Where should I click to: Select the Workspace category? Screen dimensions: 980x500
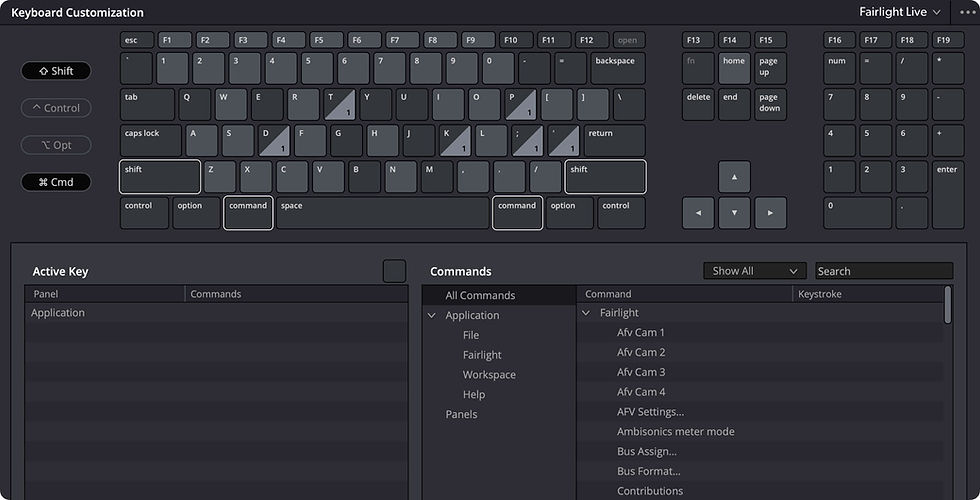[x=489, y=374]
